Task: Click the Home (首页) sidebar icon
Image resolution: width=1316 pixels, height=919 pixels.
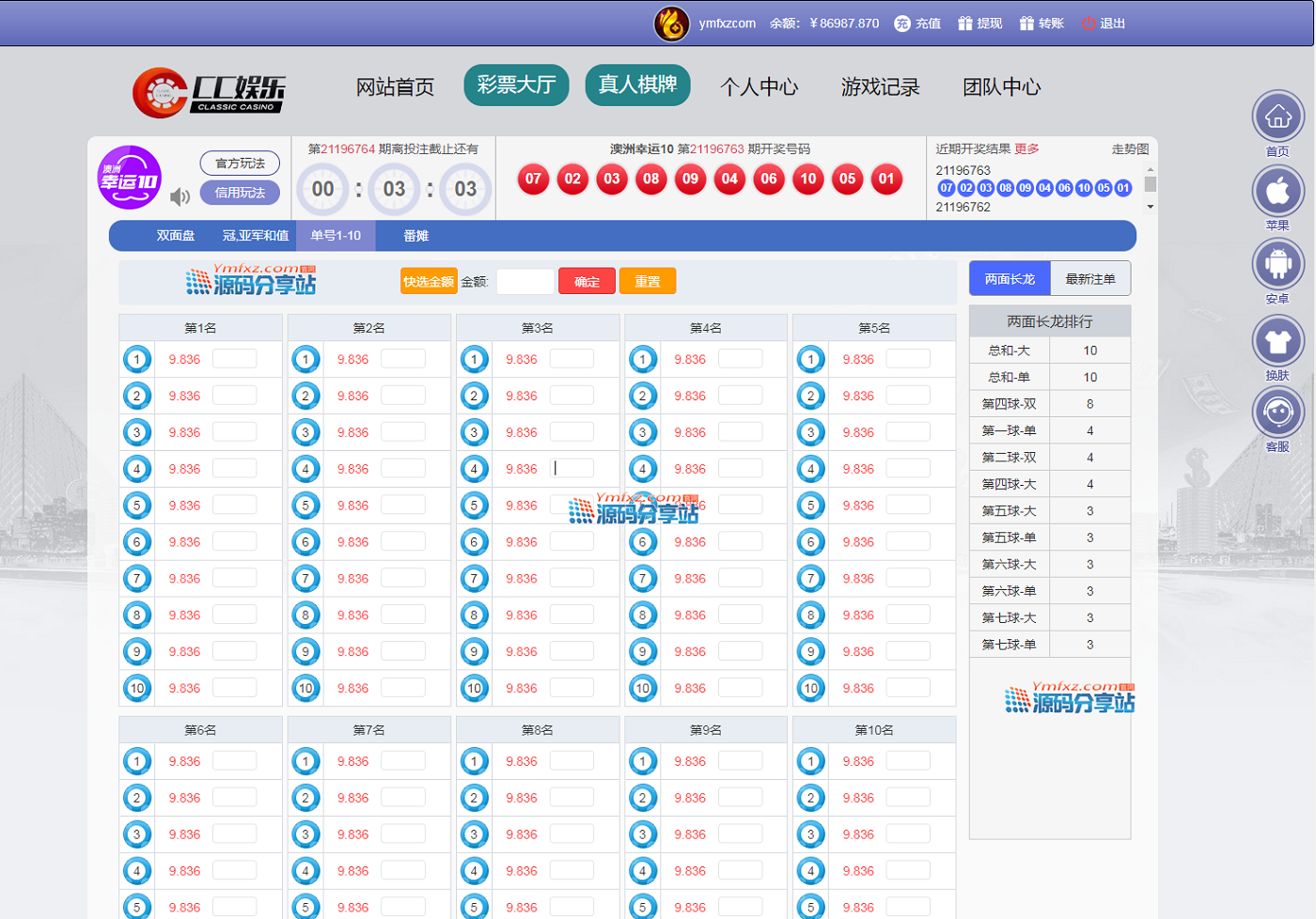Action: click(x=1277, y=117)
